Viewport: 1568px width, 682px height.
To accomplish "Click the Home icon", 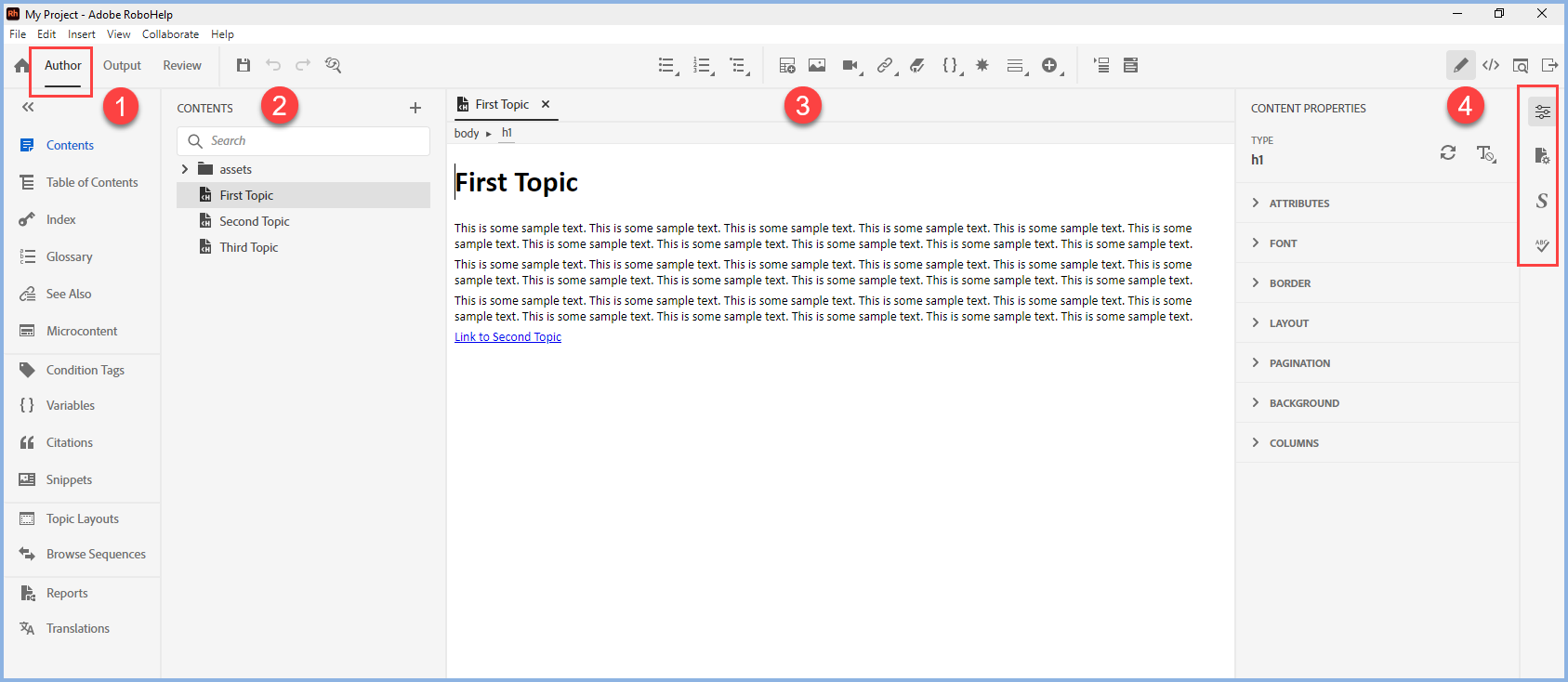I will pos(21,65).
